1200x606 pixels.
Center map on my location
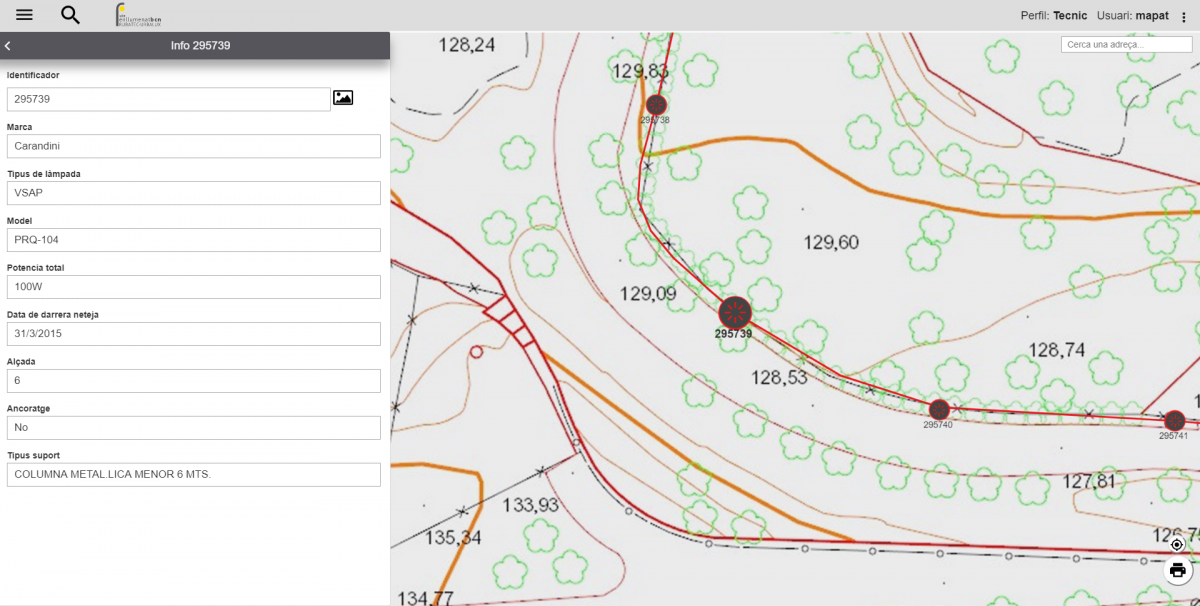click(x=1177, y=544)
